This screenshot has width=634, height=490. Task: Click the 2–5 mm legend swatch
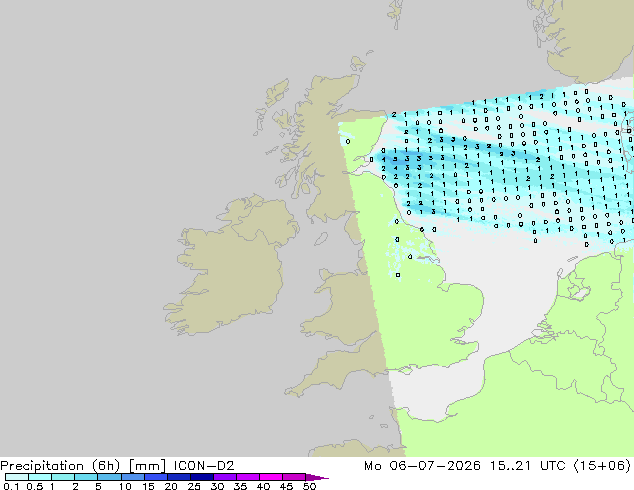[x=86, y=477]
